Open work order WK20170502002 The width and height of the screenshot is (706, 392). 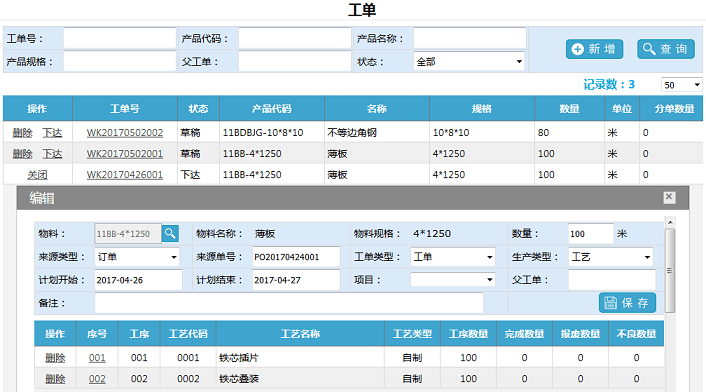coord(125,133)
